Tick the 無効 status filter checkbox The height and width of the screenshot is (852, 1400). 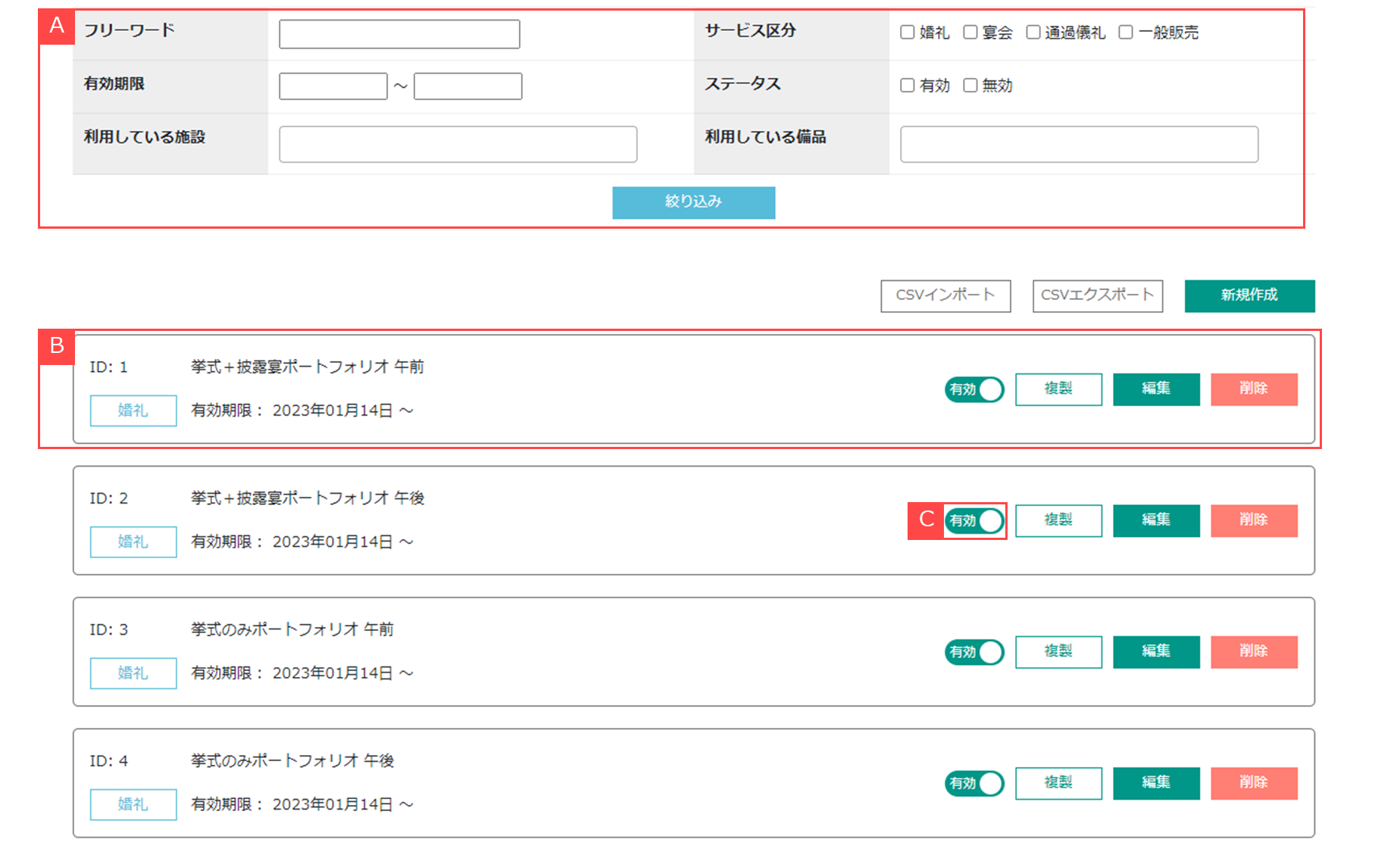click(970, 86)
